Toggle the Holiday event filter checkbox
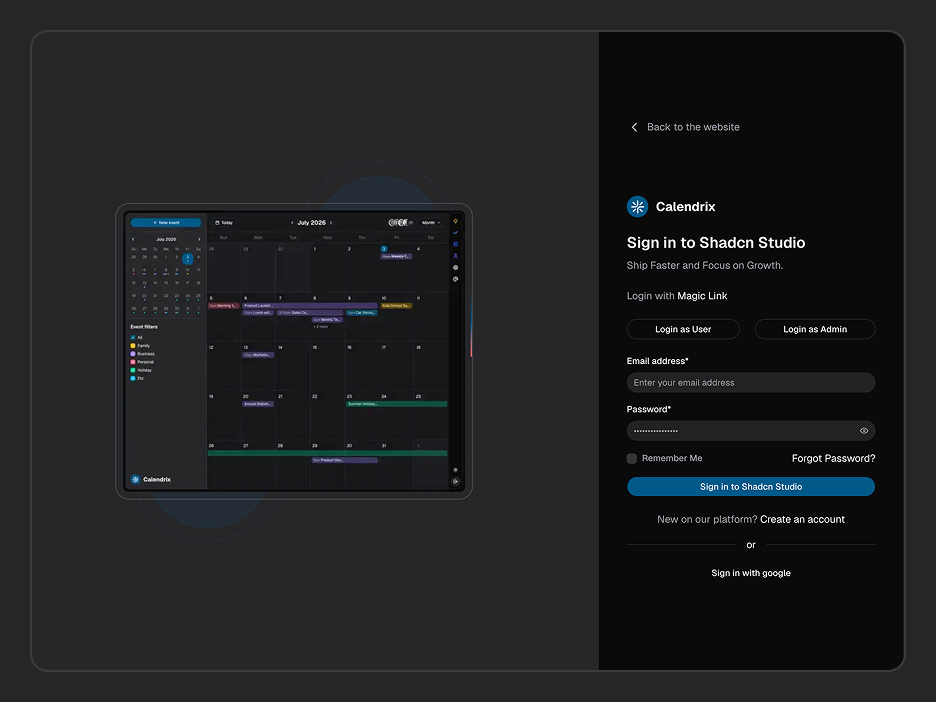936x702 pixels. (133, 370)
